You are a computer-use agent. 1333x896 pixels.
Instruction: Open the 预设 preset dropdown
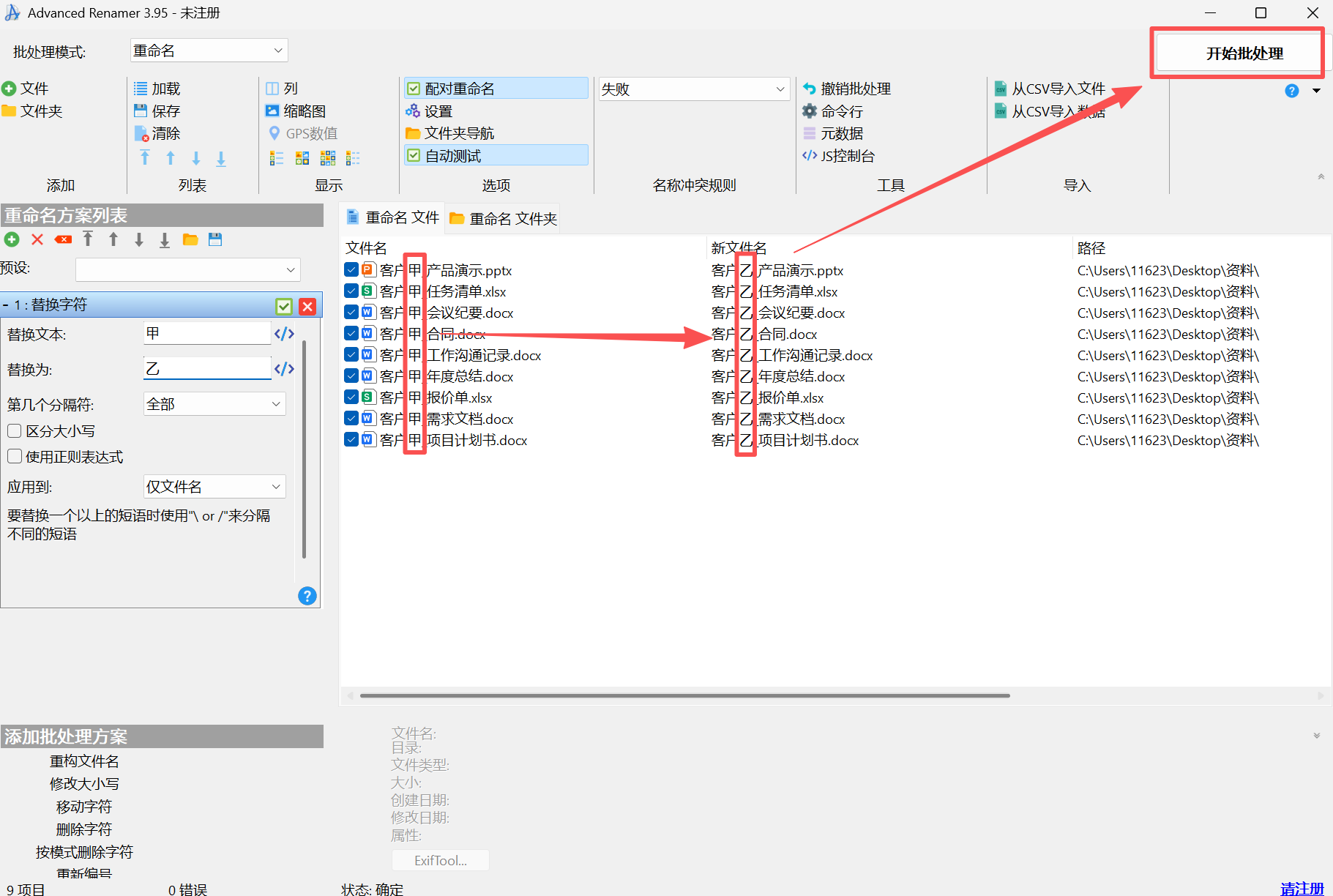188,269
